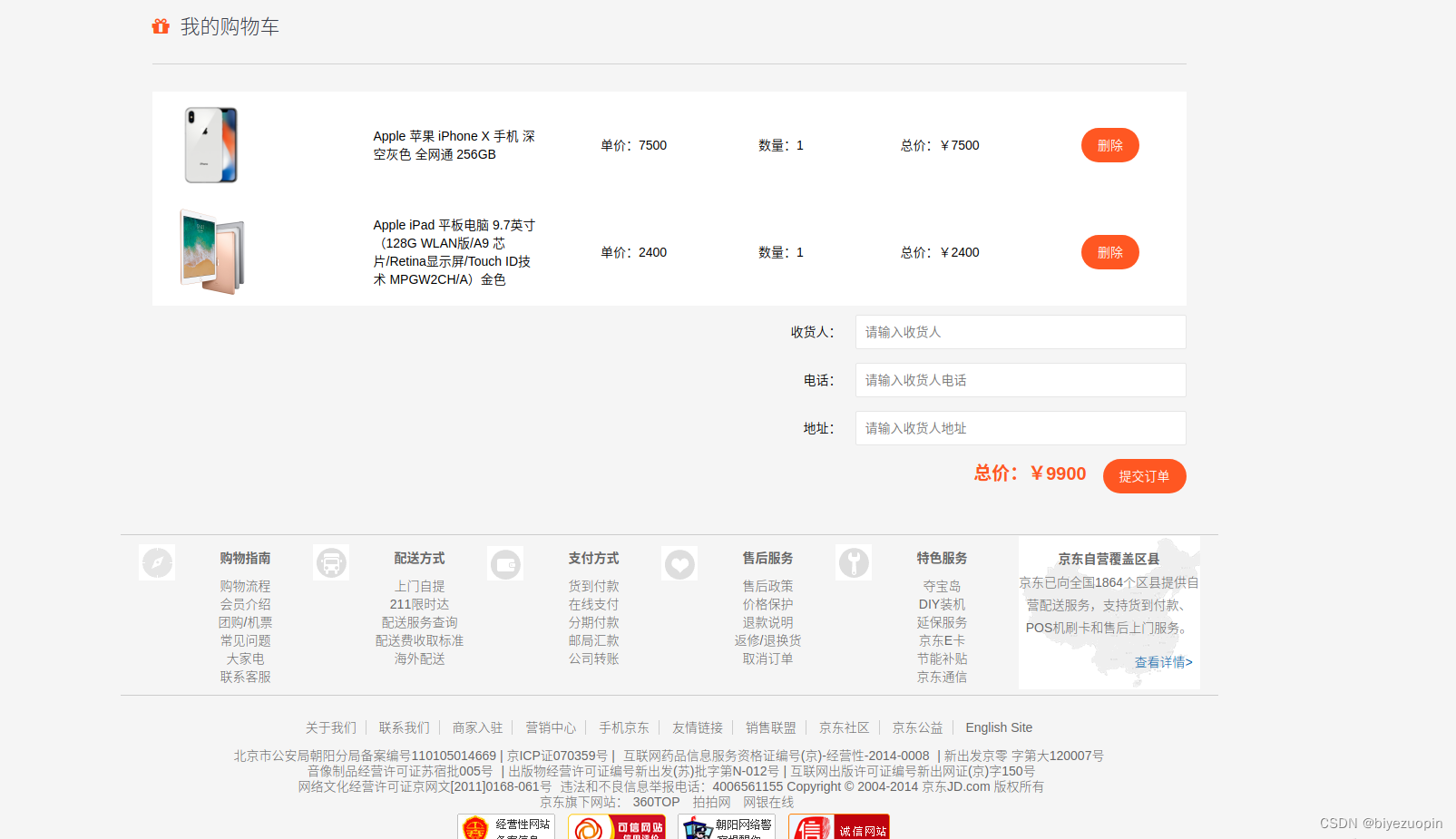Open the 延保服务 link

(x=943, y=622)
